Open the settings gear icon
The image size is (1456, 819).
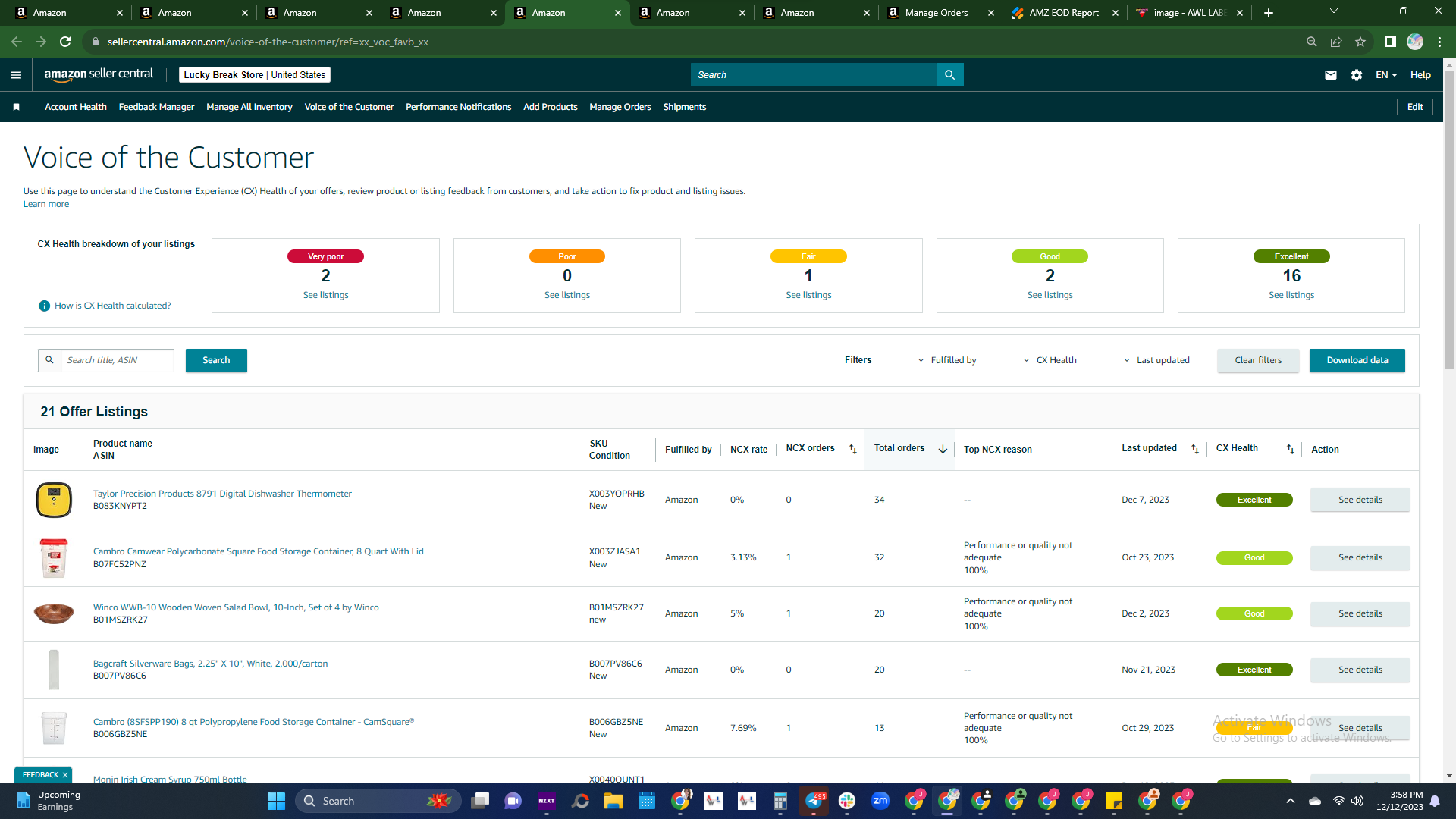1357,75
